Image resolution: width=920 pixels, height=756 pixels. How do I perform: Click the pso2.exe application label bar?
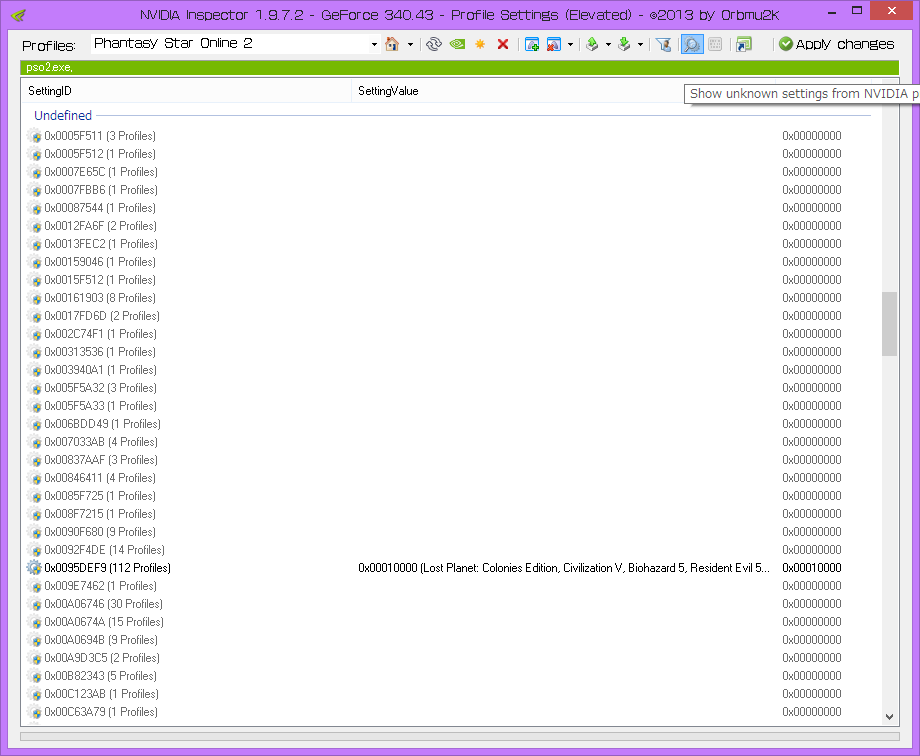click(x=459, y=68)
